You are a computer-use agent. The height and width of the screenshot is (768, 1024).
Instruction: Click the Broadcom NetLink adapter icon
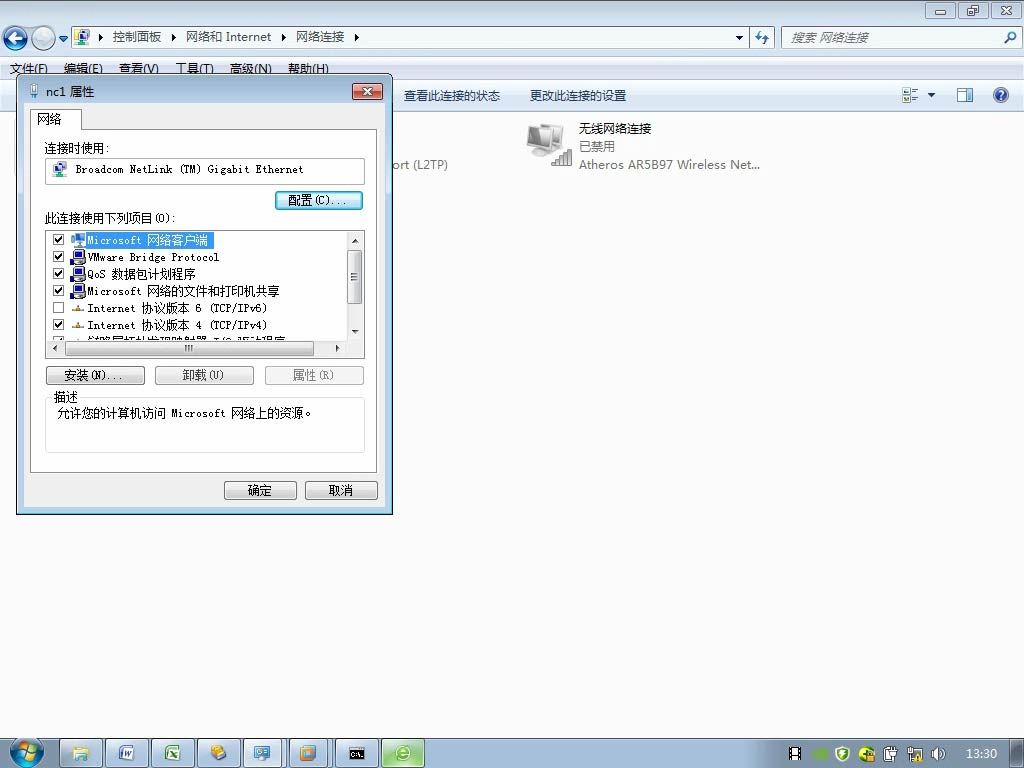[x=60, y=170]
